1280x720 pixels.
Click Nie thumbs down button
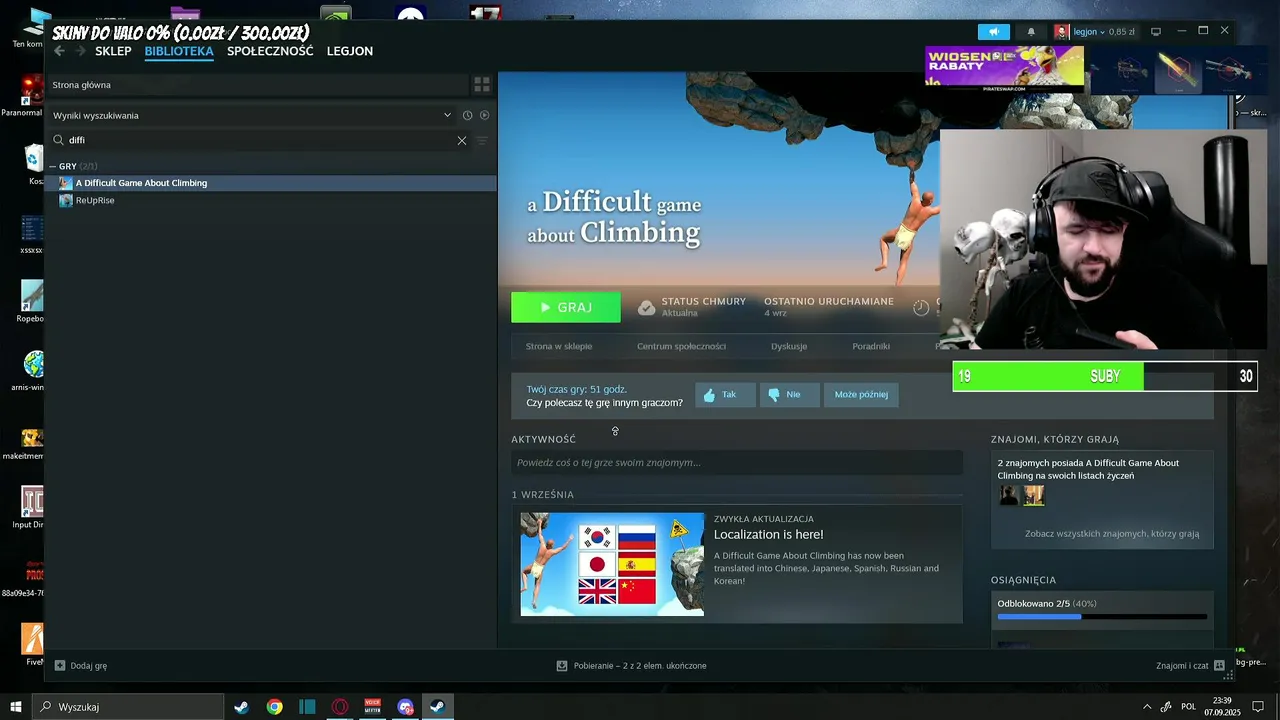point(789,395)
